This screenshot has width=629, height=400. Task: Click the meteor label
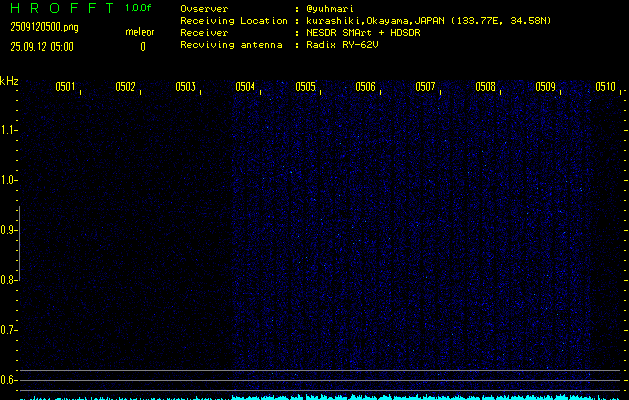point(140,32)
